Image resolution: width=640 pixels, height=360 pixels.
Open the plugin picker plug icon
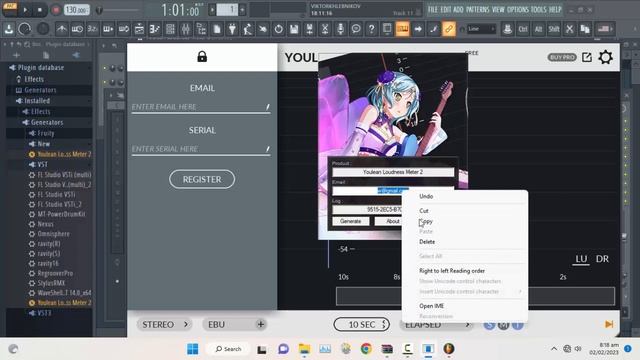tap(232, 29)
